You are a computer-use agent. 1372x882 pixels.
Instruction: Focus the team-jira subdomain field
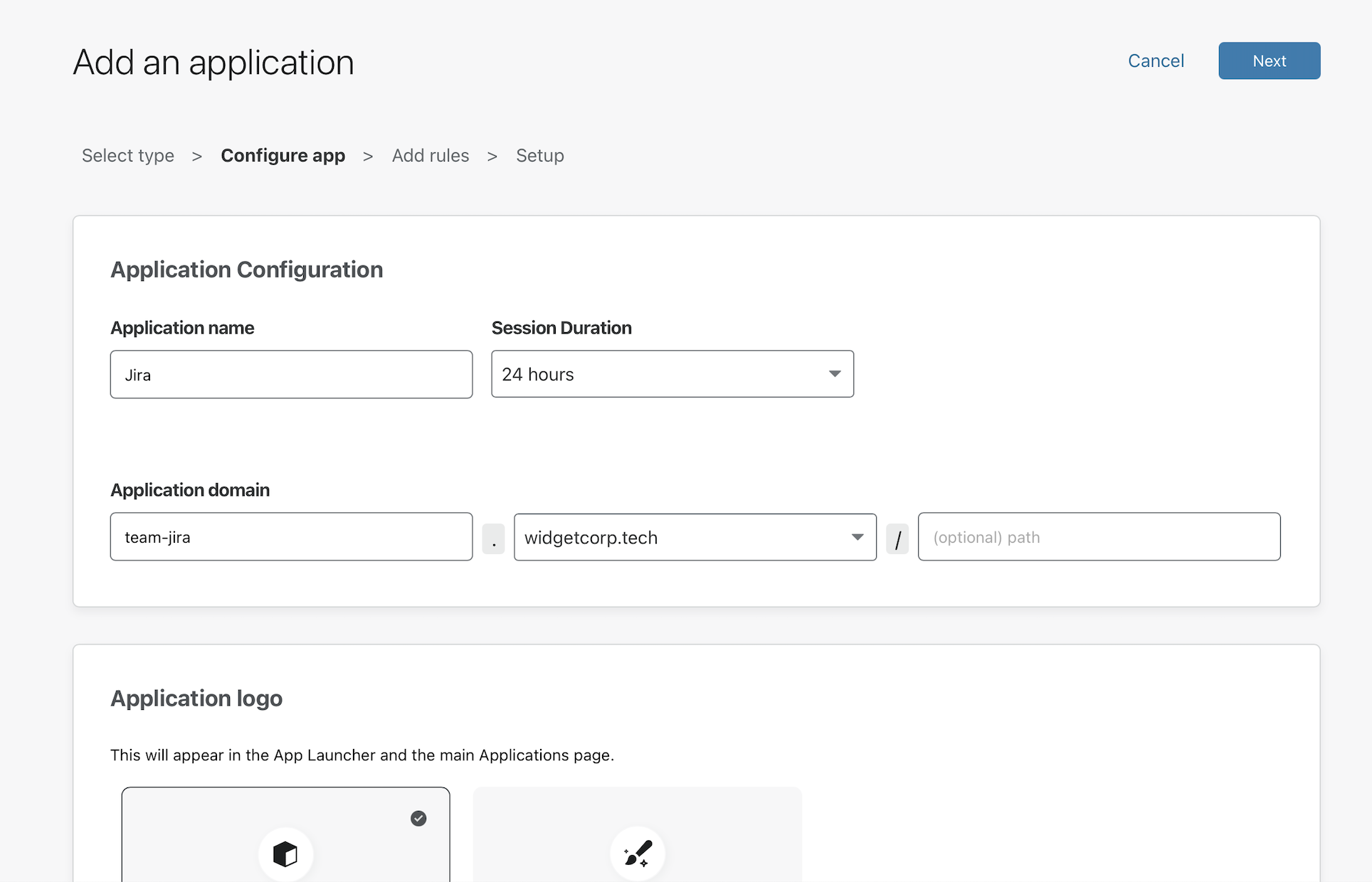[291, 537]
